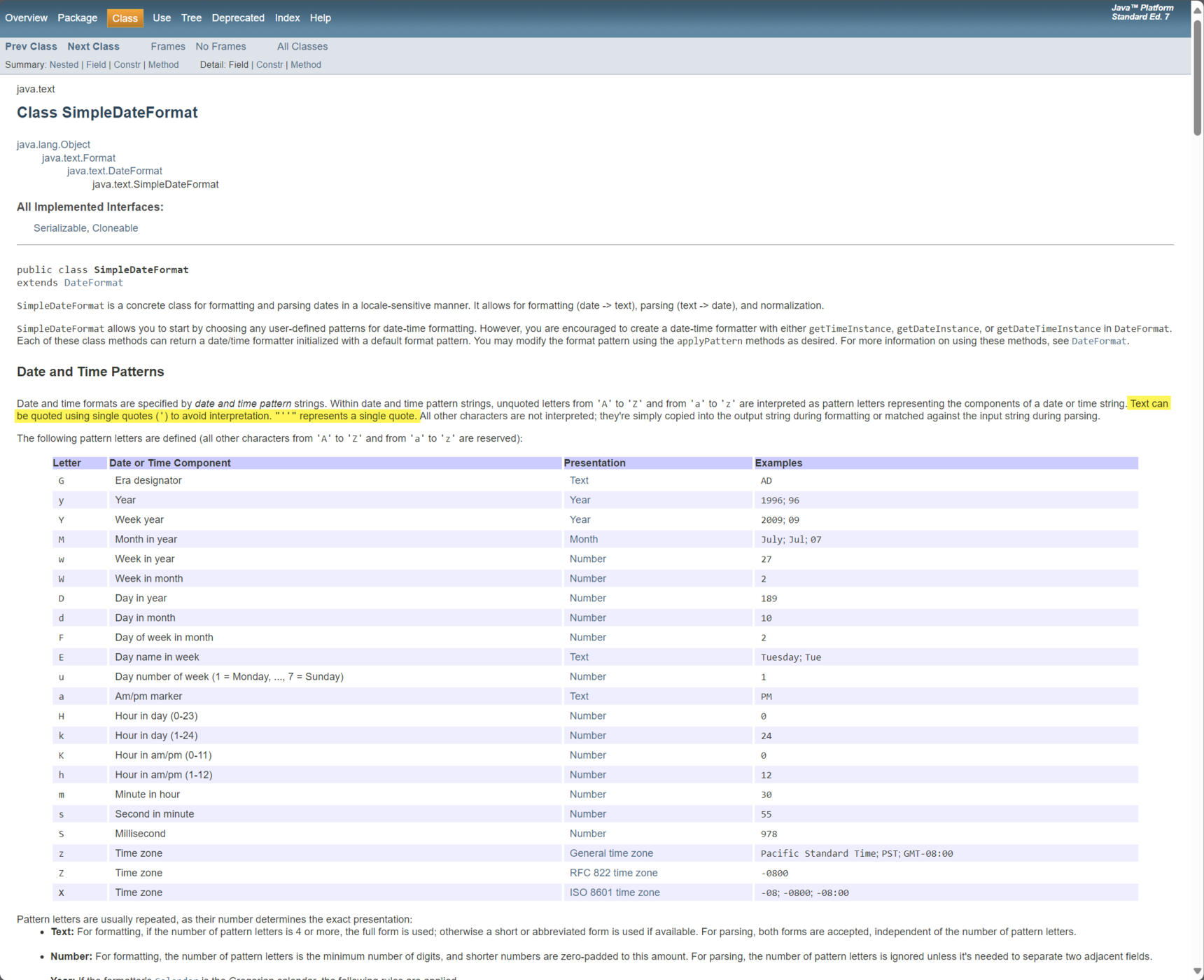Jump to Field summary
The height and width of the screenshot is (980, 1204).
click(96, 65)
